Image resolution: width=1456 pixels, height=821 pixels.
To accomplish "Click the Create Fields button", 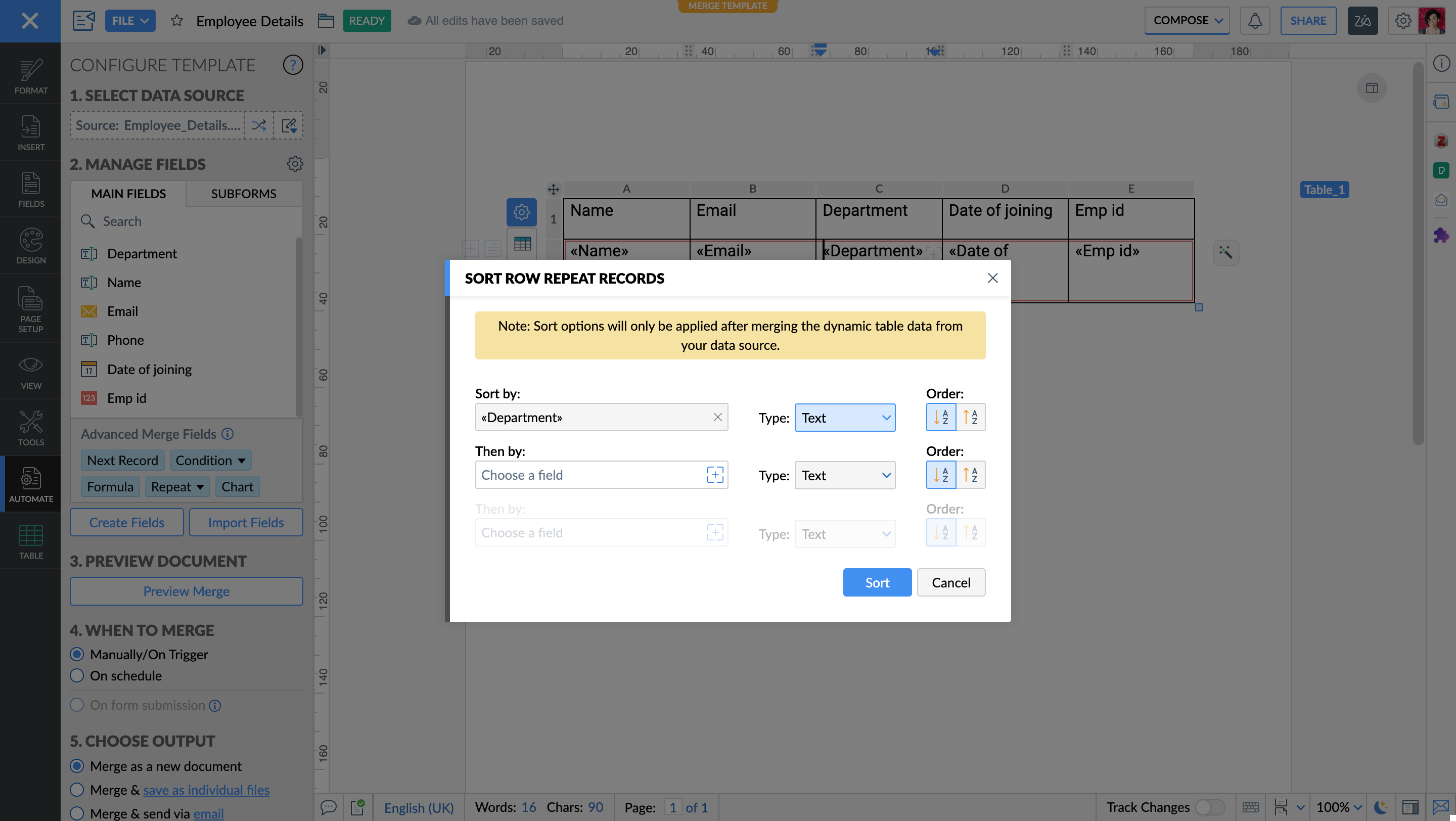I will pyautogui.click(x=126, y=522).
